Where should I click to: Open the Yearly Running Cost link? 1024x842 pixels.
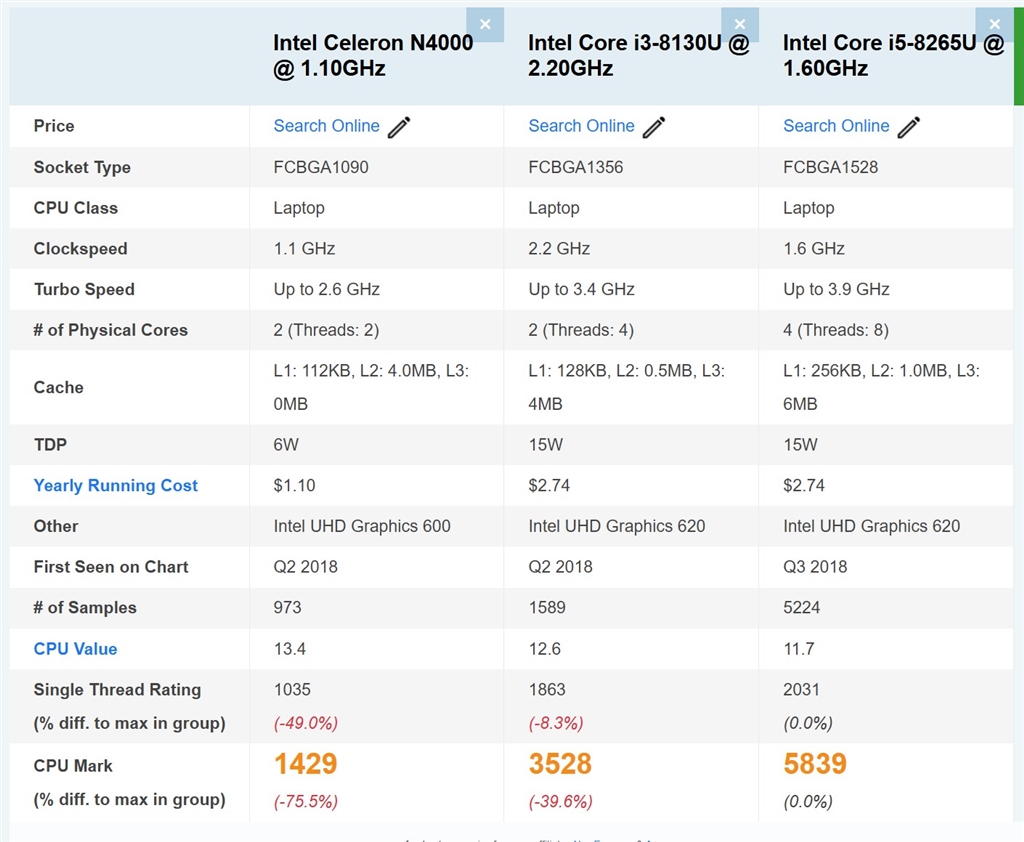[116, 486]
